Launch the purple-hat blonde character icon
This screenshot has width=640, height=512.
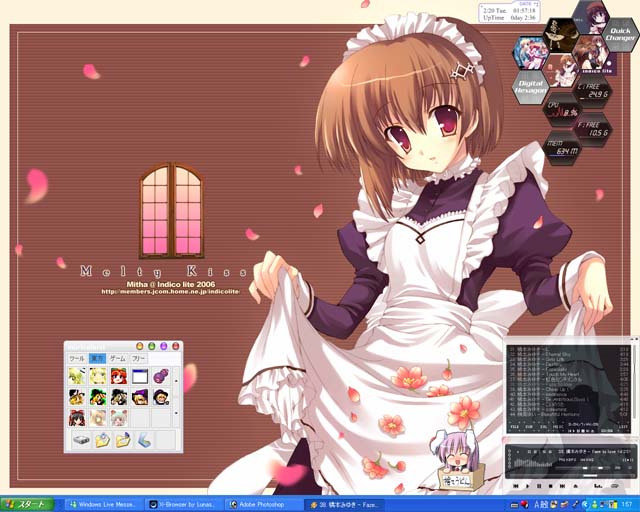pos(140,397)
